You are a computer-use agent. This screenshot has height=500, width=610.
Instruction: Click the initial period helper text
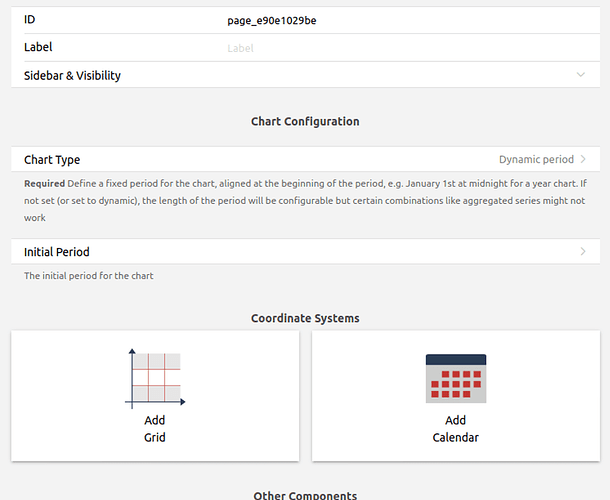point(88,276)
